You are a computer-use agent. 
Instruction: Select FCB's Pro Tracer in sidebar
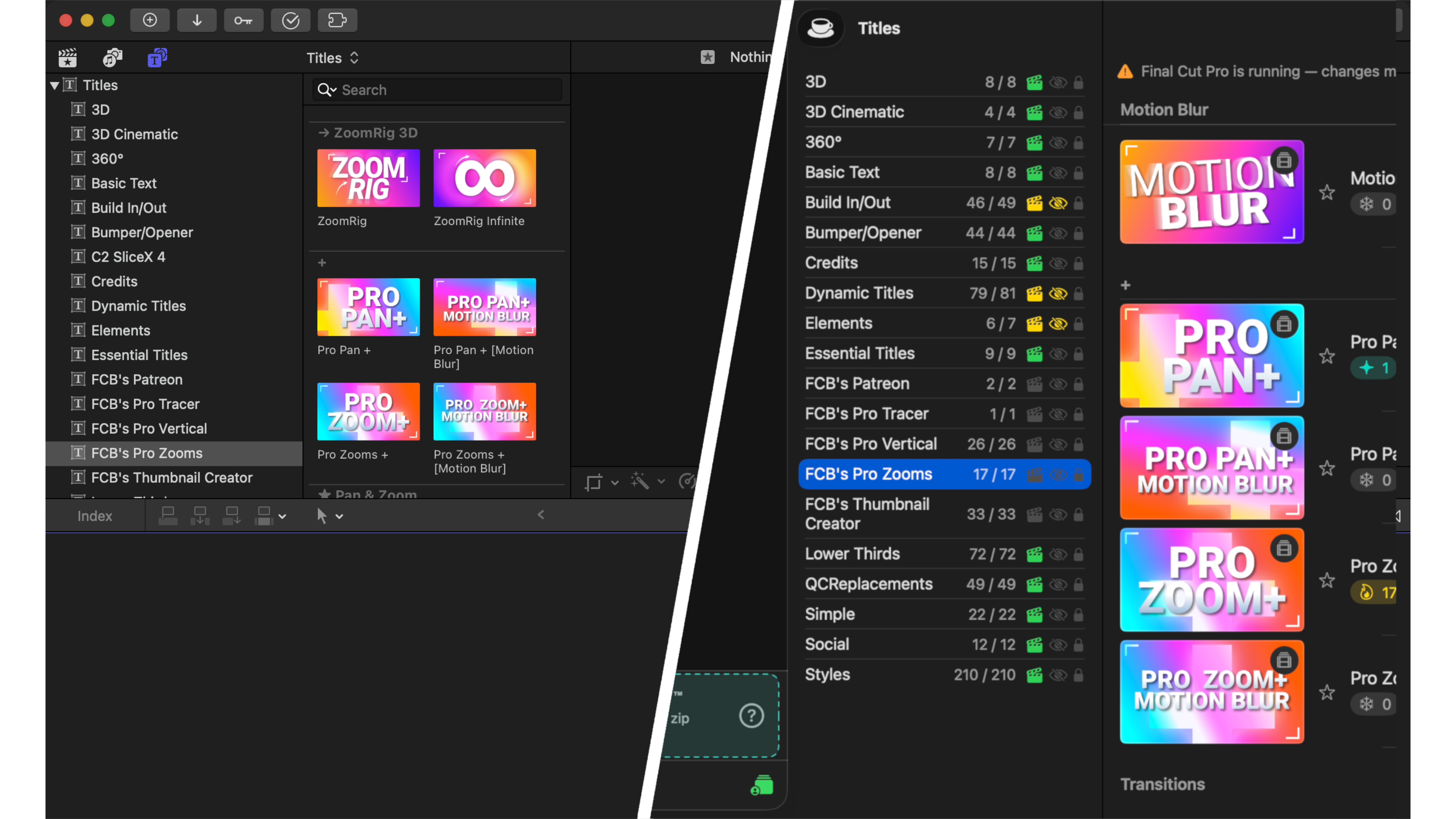point(145,404)
